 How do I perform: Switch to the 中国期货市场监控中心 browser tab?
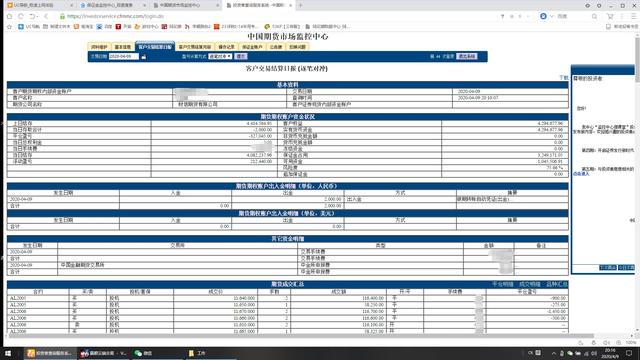point(186,5)
